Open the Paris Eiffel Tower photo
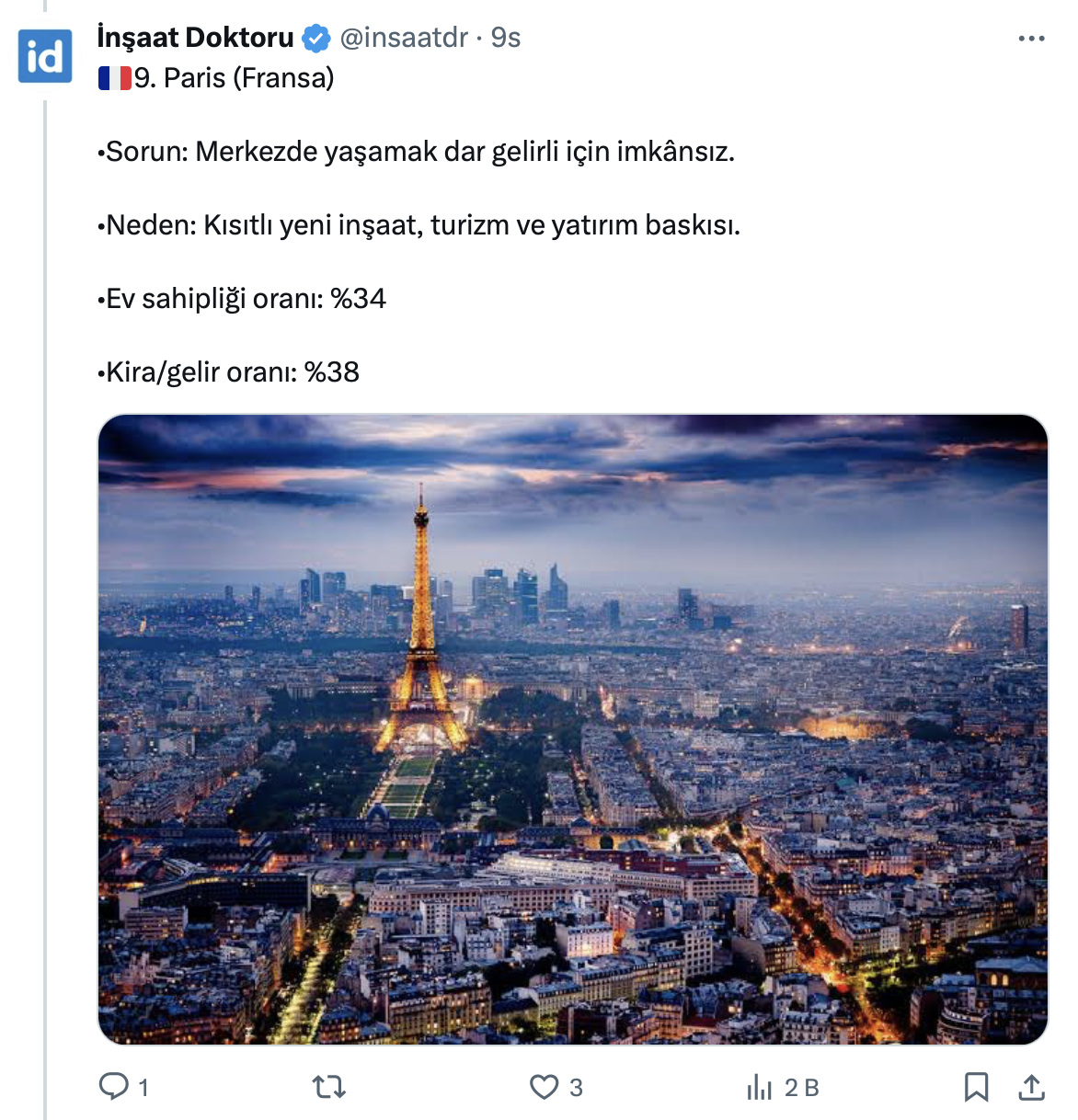This screenshot has height=1120, width=1078. [572, 728]
